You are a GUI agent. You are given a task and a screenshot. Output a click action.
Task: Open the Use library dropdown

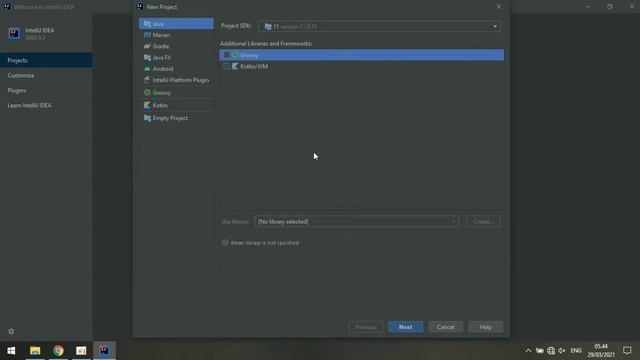point(356,222)
